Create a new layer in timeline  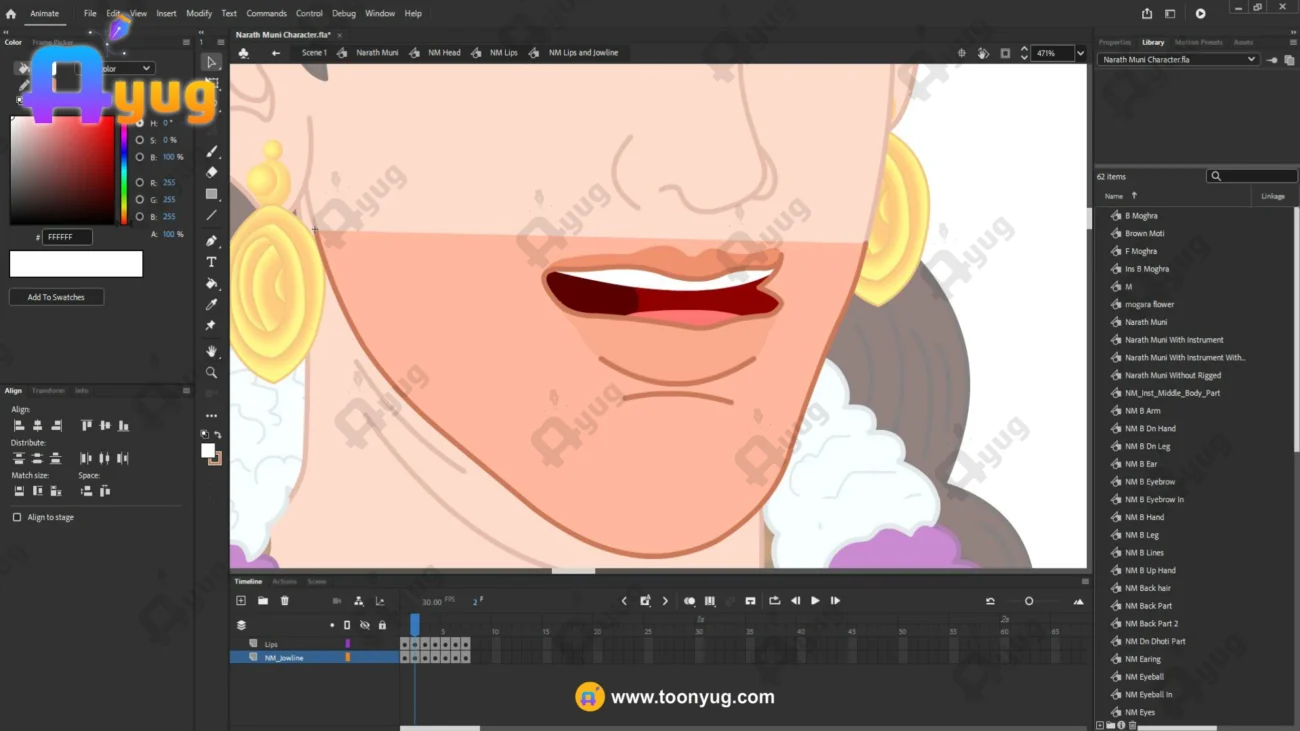(x=241, y=601)
